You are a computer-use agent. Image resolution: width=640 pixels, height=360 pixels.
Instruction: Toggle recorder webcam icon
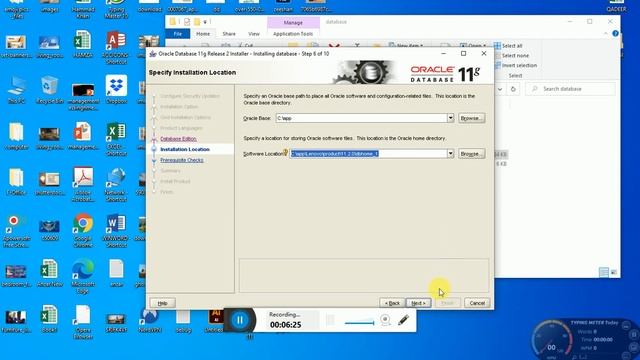(385, 320)
